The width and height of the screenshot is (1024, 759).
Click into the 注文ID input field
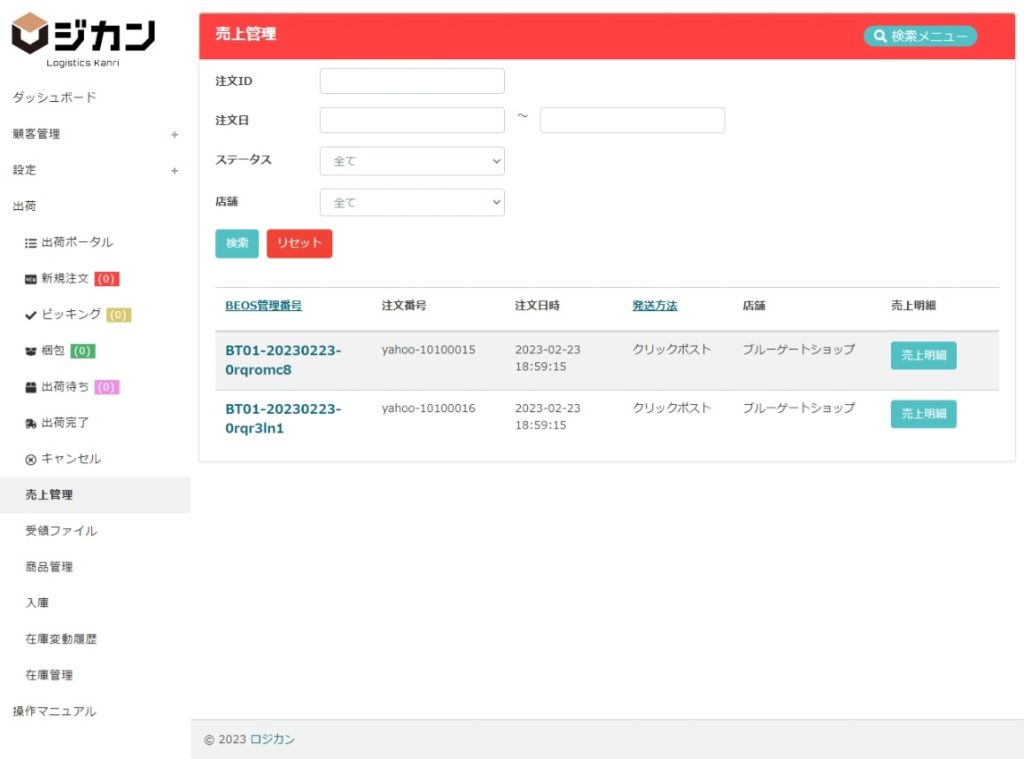click(412, 81)
